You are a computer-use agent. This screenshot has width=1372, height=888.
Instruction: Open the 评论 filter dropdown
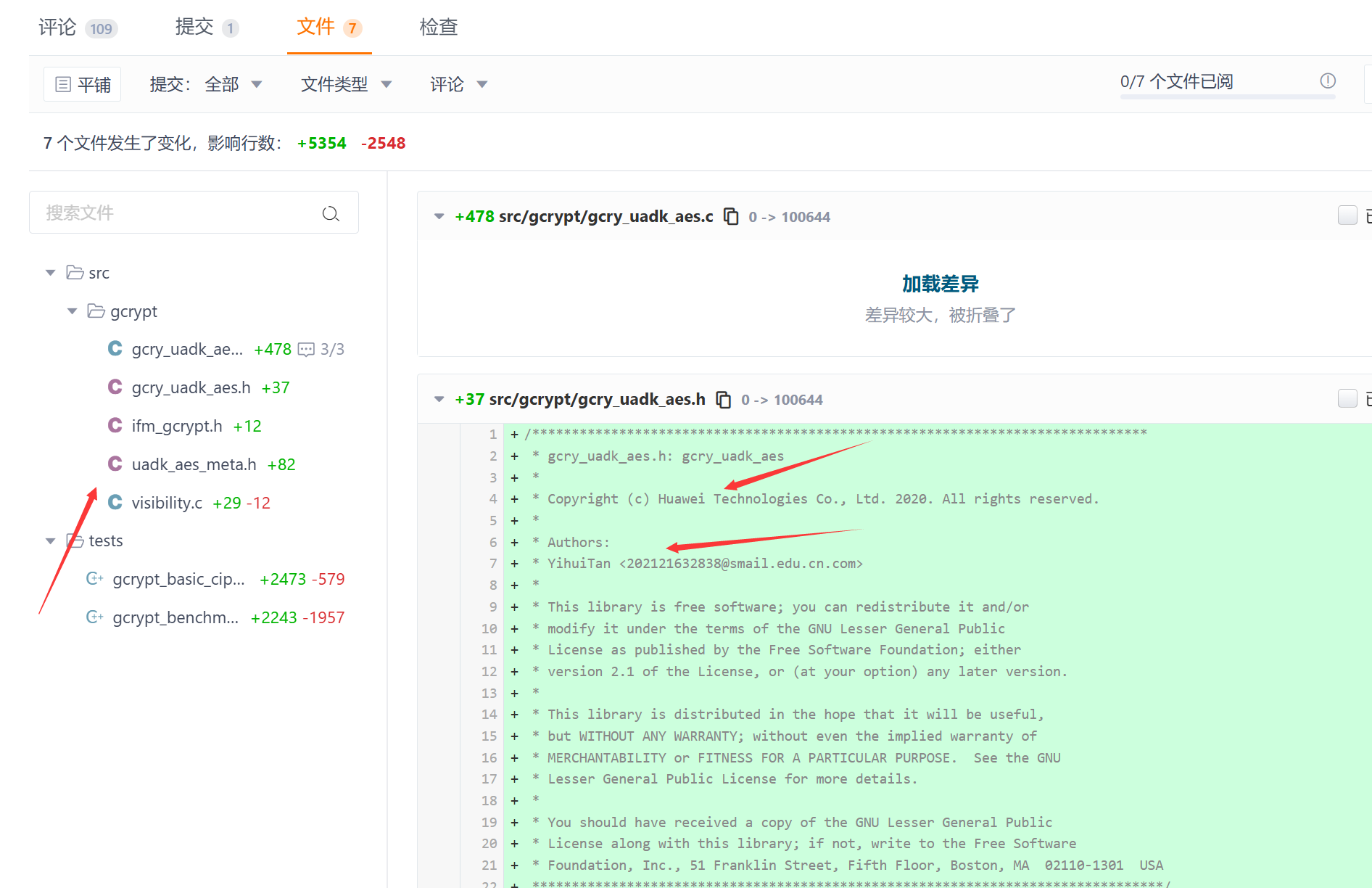click(459, 84)
